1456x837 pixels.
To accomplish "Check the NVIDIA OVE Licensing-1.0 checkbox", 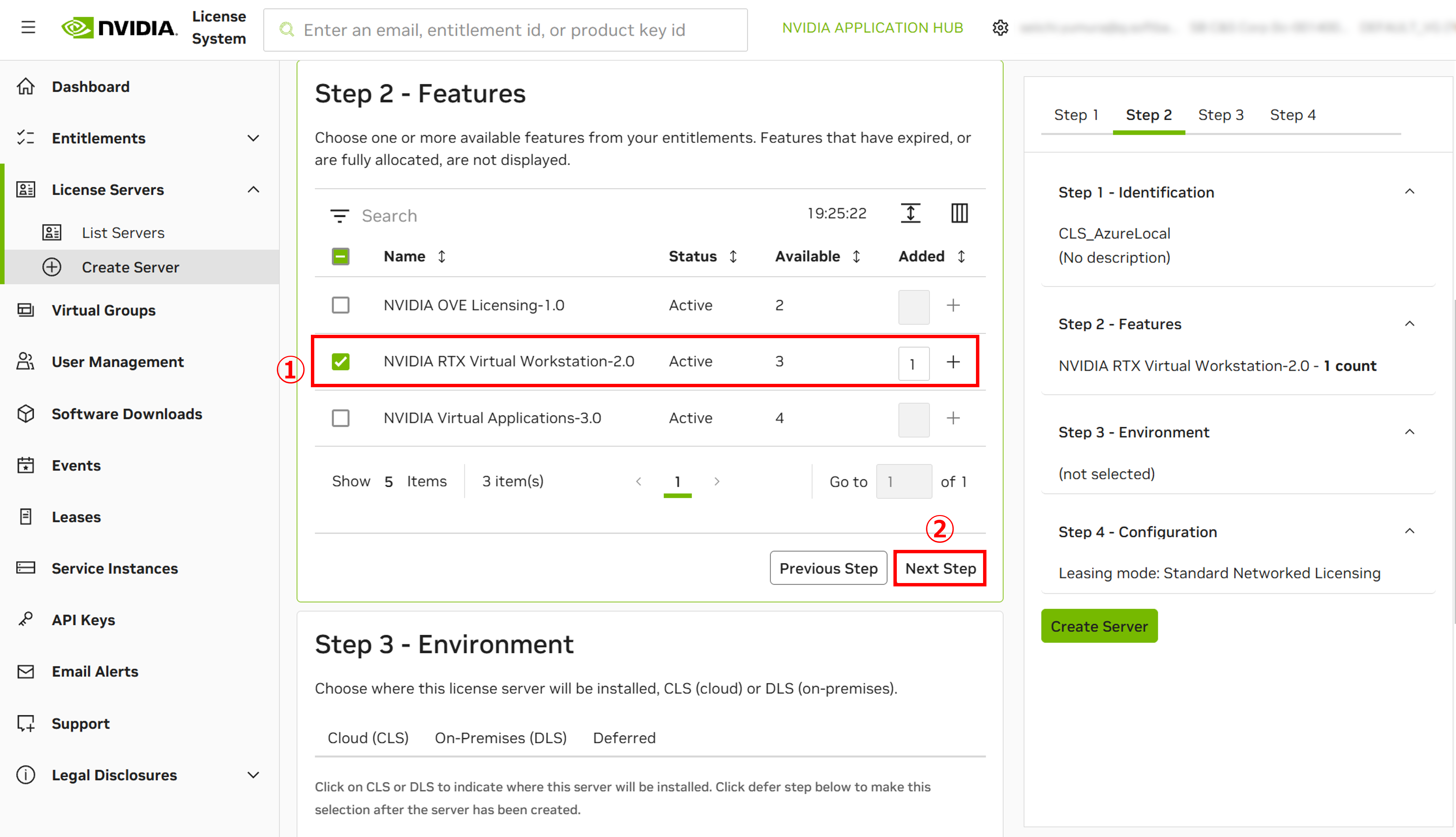I will [340, 305].
